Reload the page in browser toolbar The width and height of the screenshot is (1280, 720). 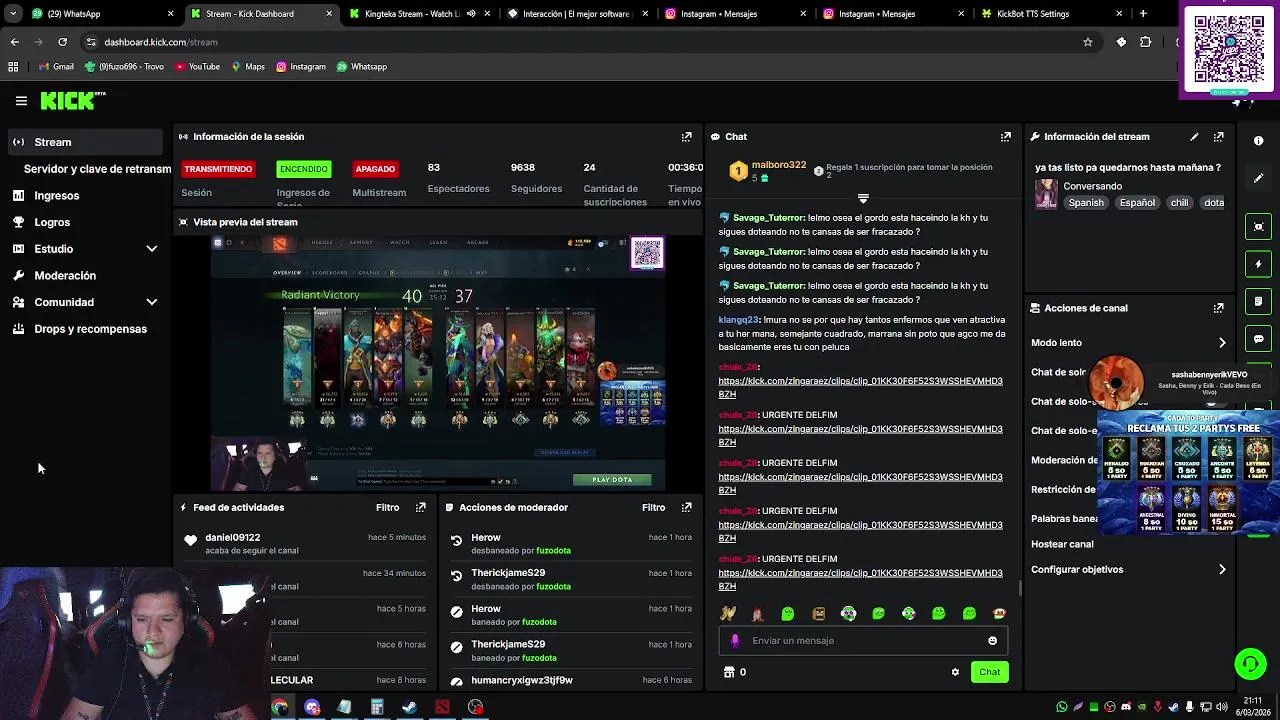click(x=62, y=42)
